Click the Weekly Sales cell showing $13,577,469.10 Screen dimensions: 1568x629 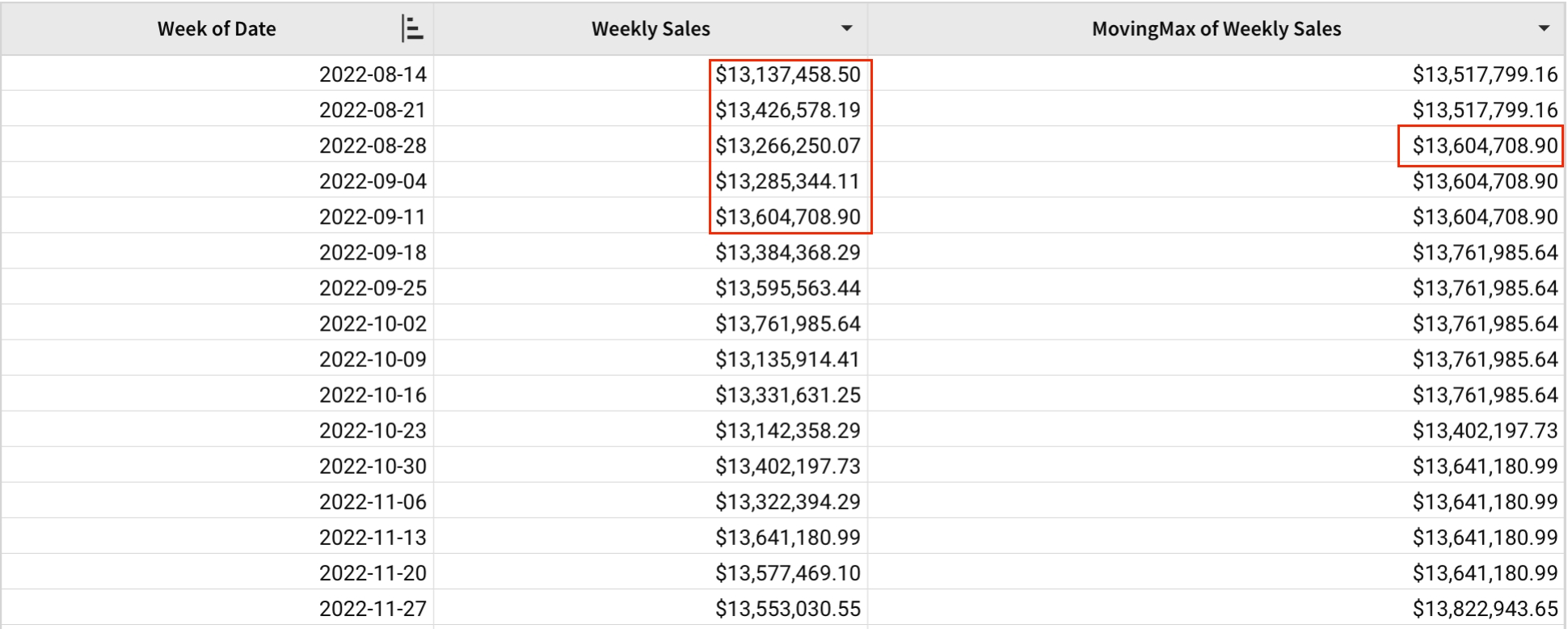tap(787, 572)
